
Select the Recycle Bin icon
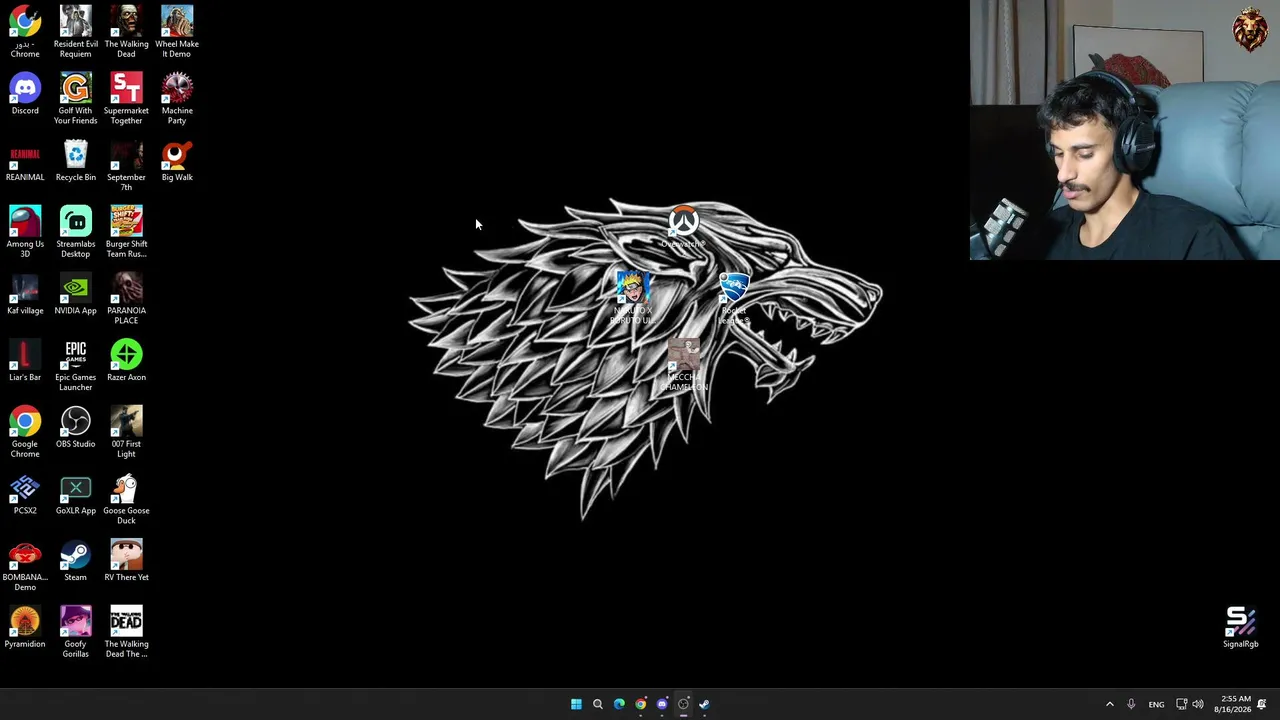[x=76, y=161]
